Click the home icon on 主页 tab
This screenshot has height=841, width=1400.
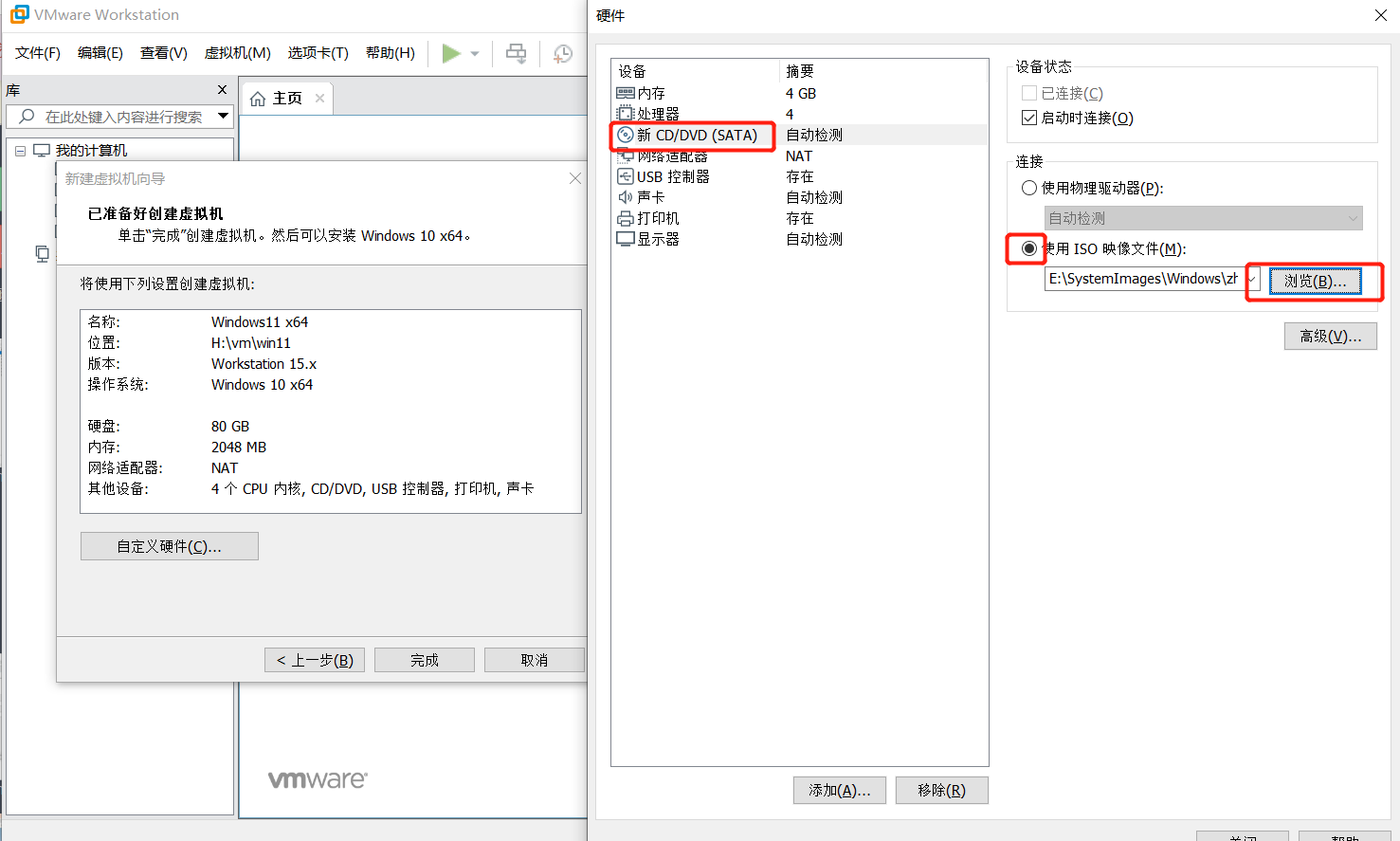point(258,99)
